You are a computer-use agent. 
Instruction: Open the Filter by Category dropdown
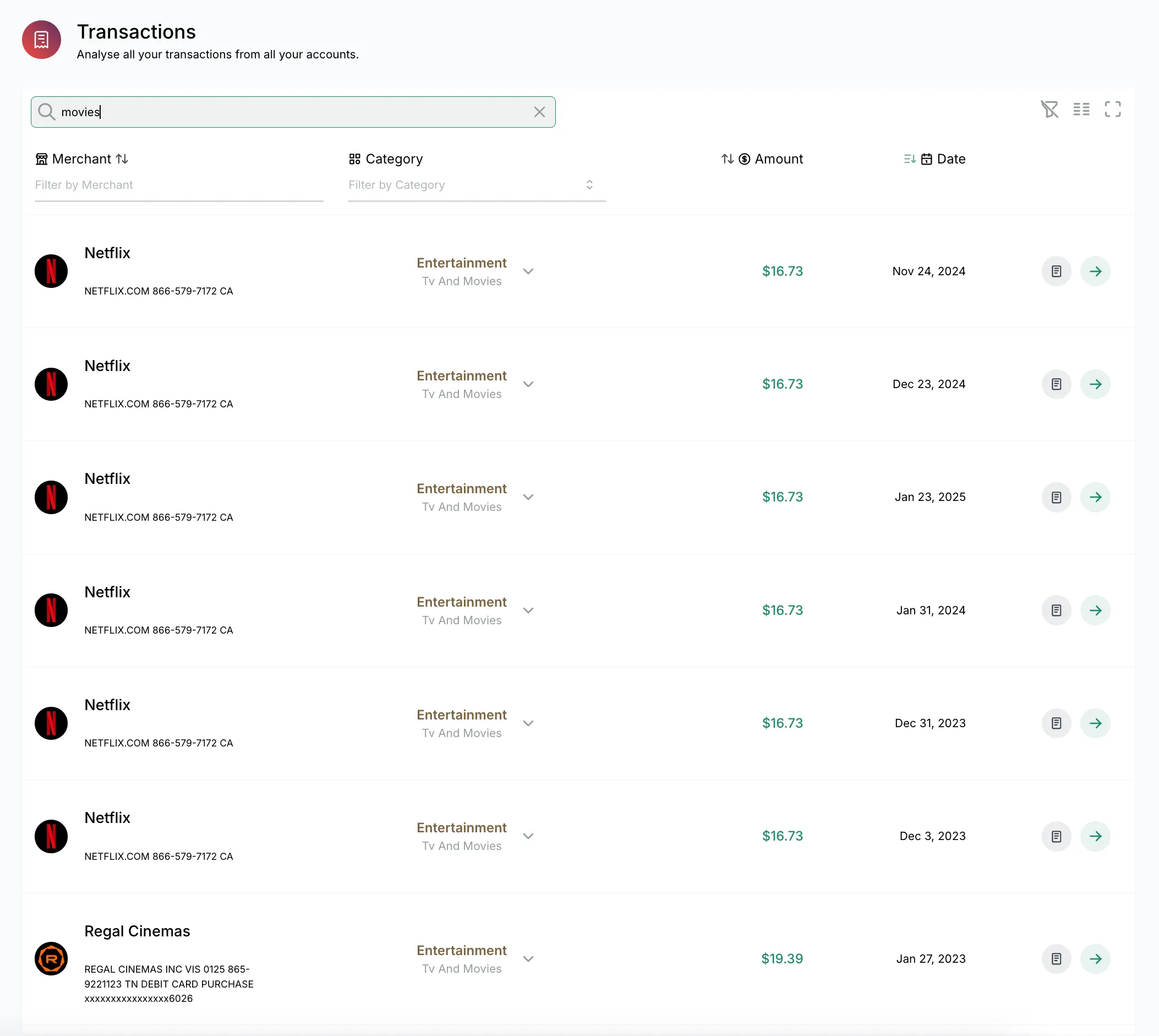(476, 185)
